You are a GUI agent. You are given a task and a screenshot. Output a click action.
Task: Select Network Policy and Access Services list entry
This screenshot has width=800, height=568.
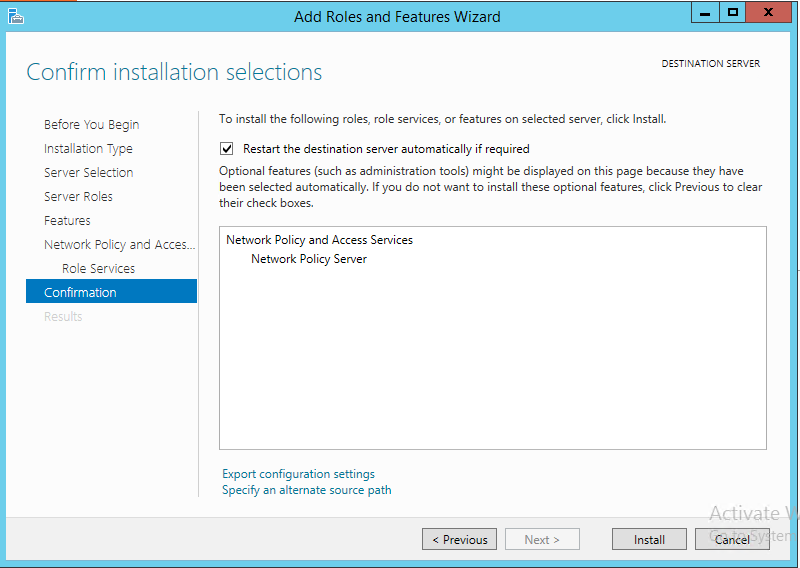tap(319, 240)
